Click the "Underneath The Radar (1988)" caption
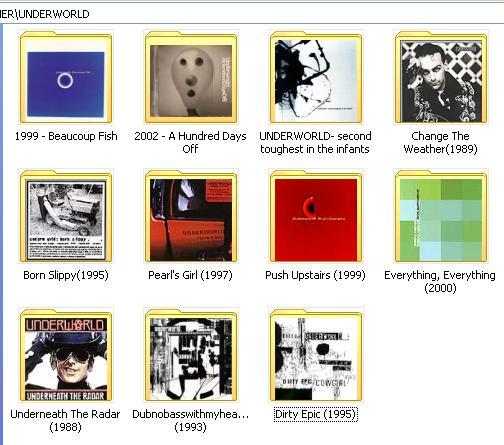Screen dimensions: 504x445 pos(65,421)
